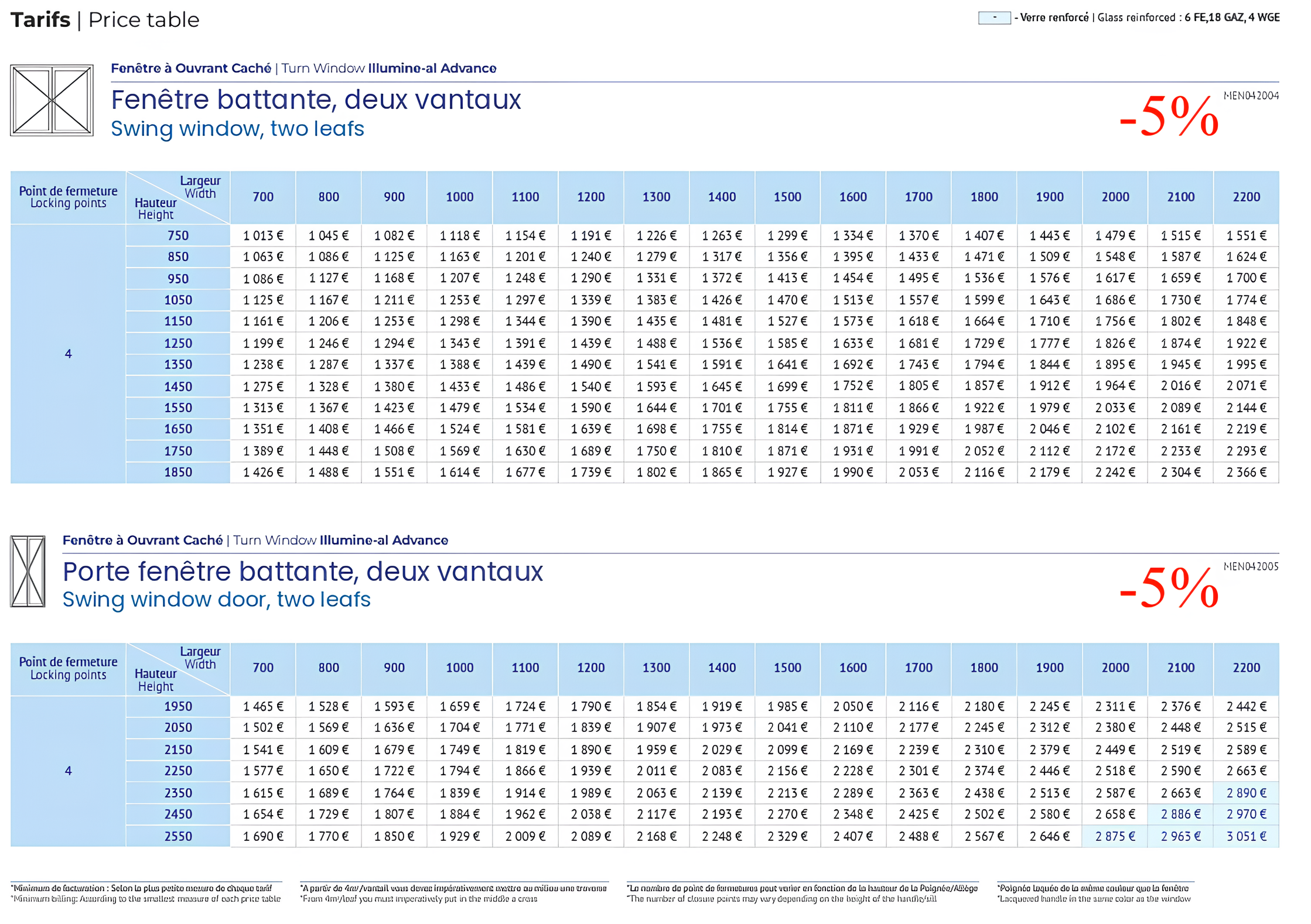This screenshot has height=924, width=1311.
Task: Click height row header 1250
Action: click(178, 343)
